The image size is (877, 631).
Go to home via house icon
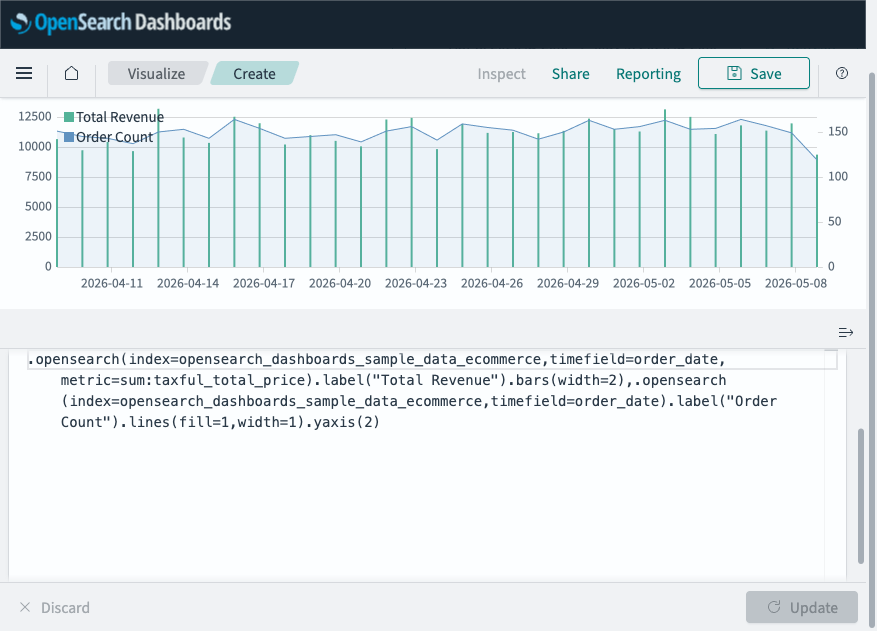click(x=72, y=73)
